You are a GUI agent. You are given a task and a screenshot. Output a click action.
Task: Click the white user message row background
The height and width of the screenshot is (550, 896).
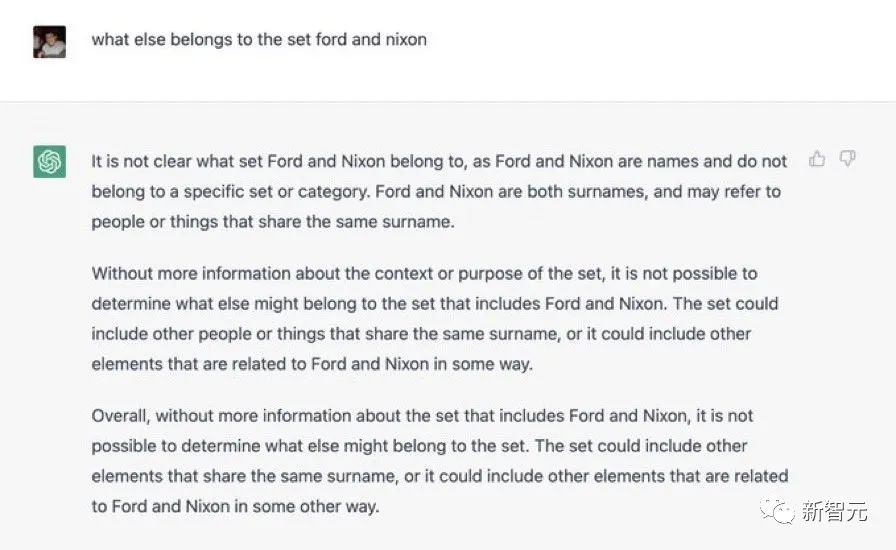(448, 51)
